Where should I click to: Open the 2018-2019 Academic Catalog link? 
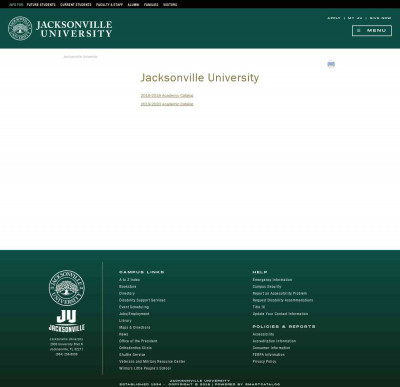tap(167, 95)
